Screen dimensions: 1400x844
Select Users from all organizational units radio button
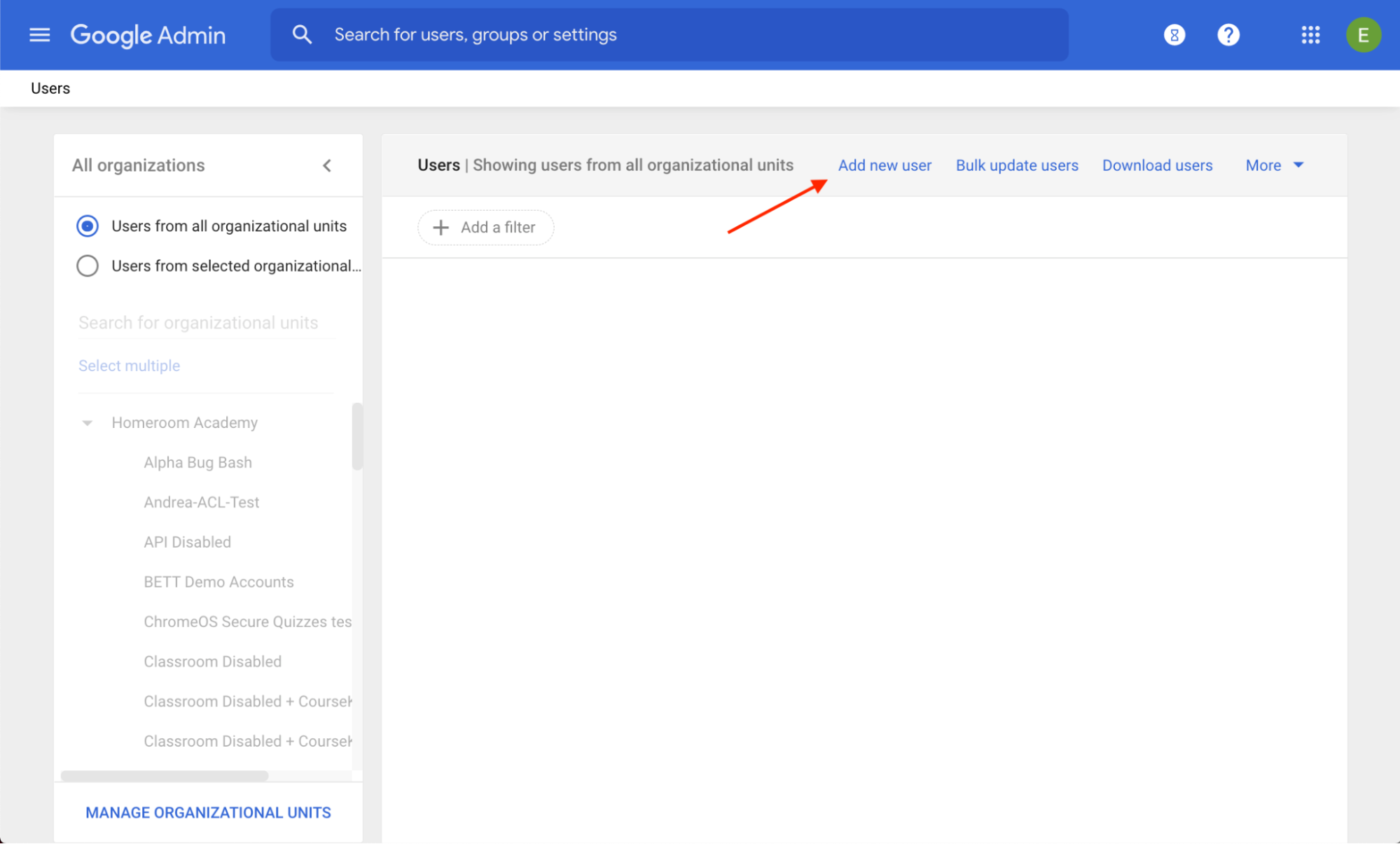[x=88, y=226]
